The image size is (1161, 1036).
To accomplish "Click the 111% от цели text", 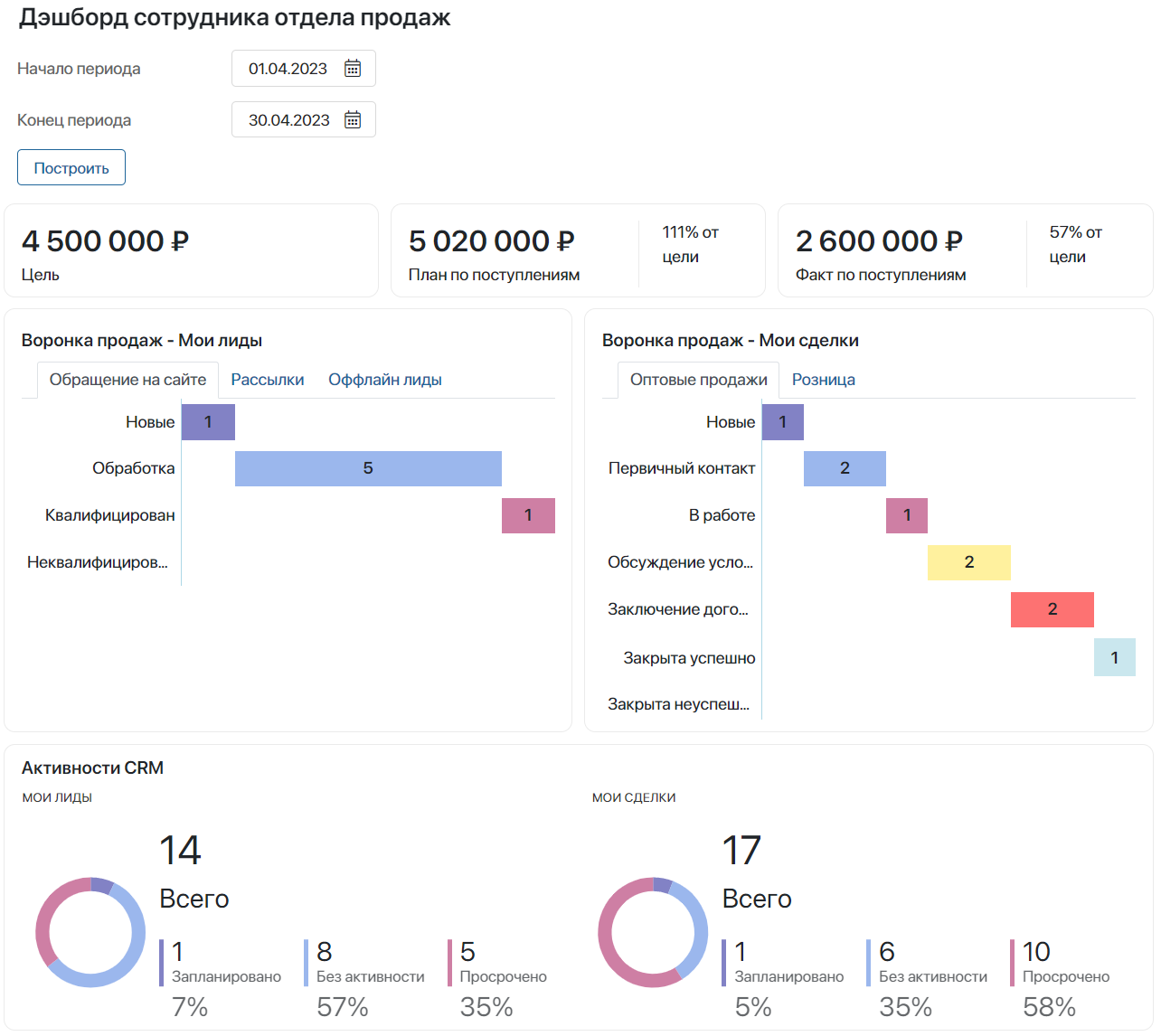I will 690,244.
